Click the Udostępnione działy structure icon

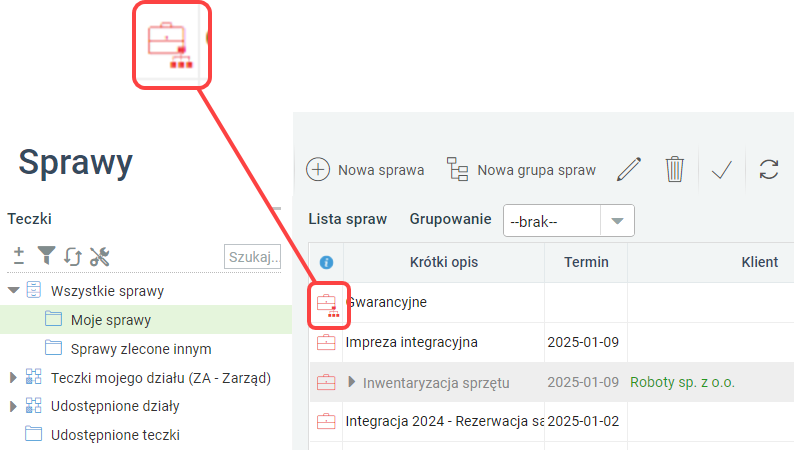(33, 405)
